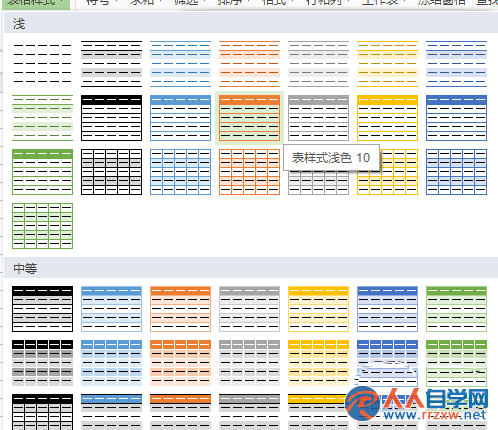Choose Light borderless style with black lines and gray bands
This screenshot has height=430, width=498.
click(111, 64)
